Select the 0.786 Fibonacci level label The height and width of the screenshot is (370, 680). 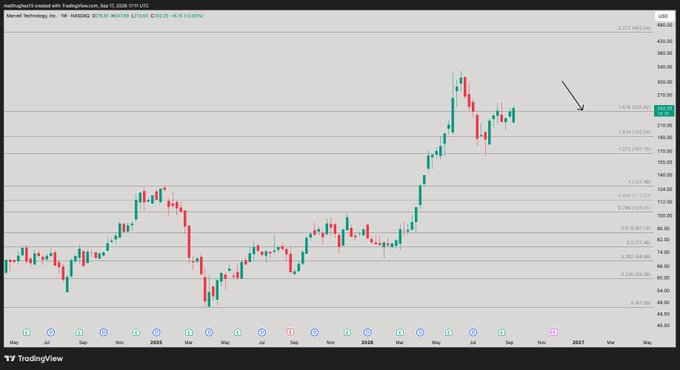click(x=634, y=208)
